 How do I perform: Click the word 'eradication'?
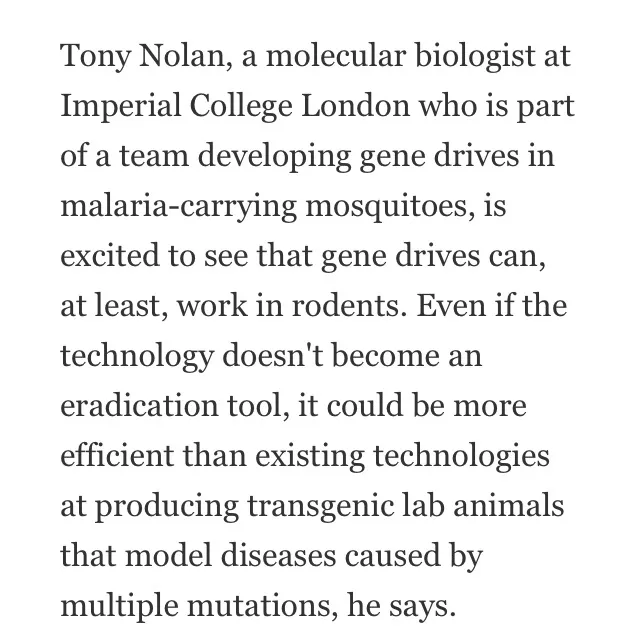[x=139, y=405]
